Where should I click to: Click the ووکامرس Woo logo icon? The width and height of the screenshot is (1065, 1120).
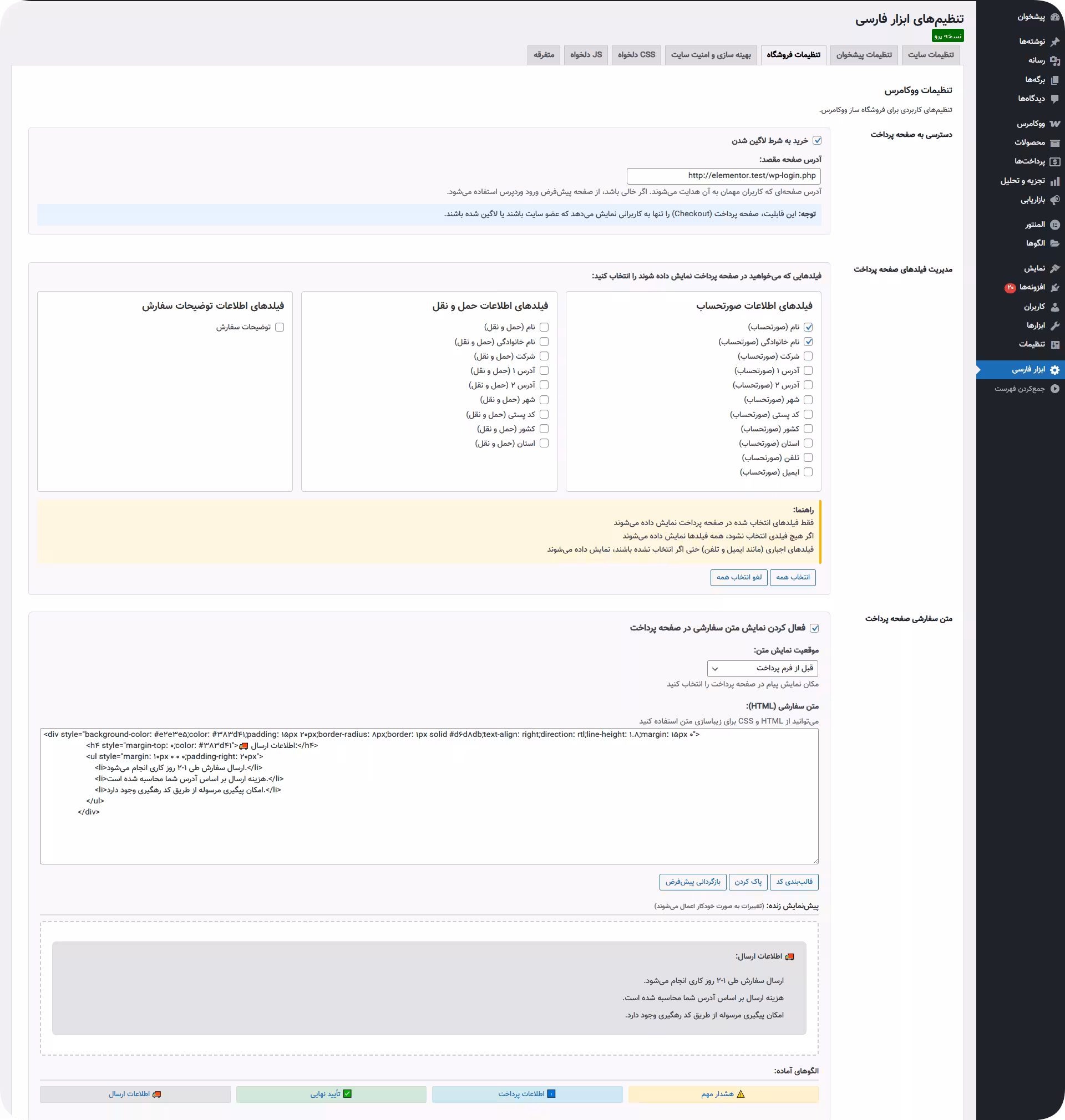point(1055,124)
